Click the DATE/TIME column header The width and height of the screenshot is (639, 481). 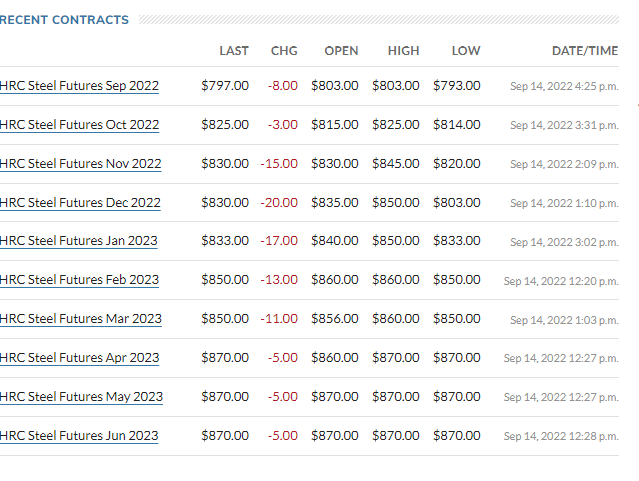[585, 51]
